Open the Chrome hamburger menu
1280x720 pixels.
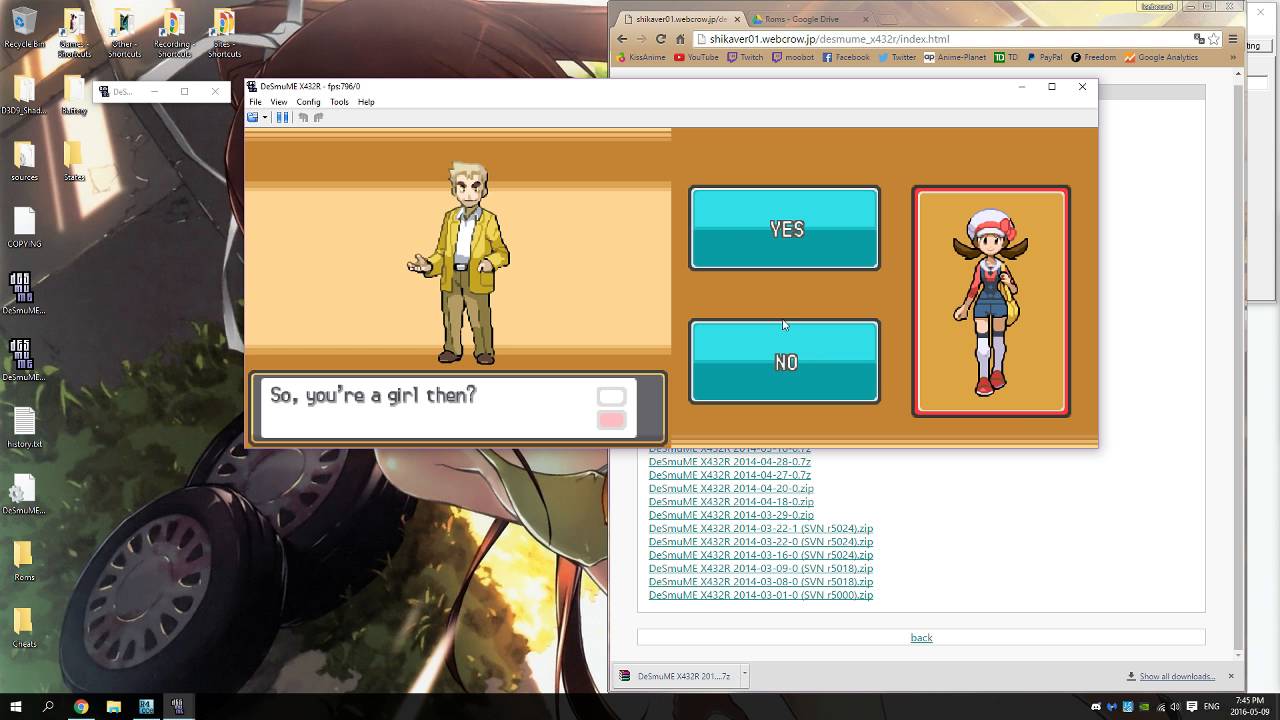click(1233, 39)
